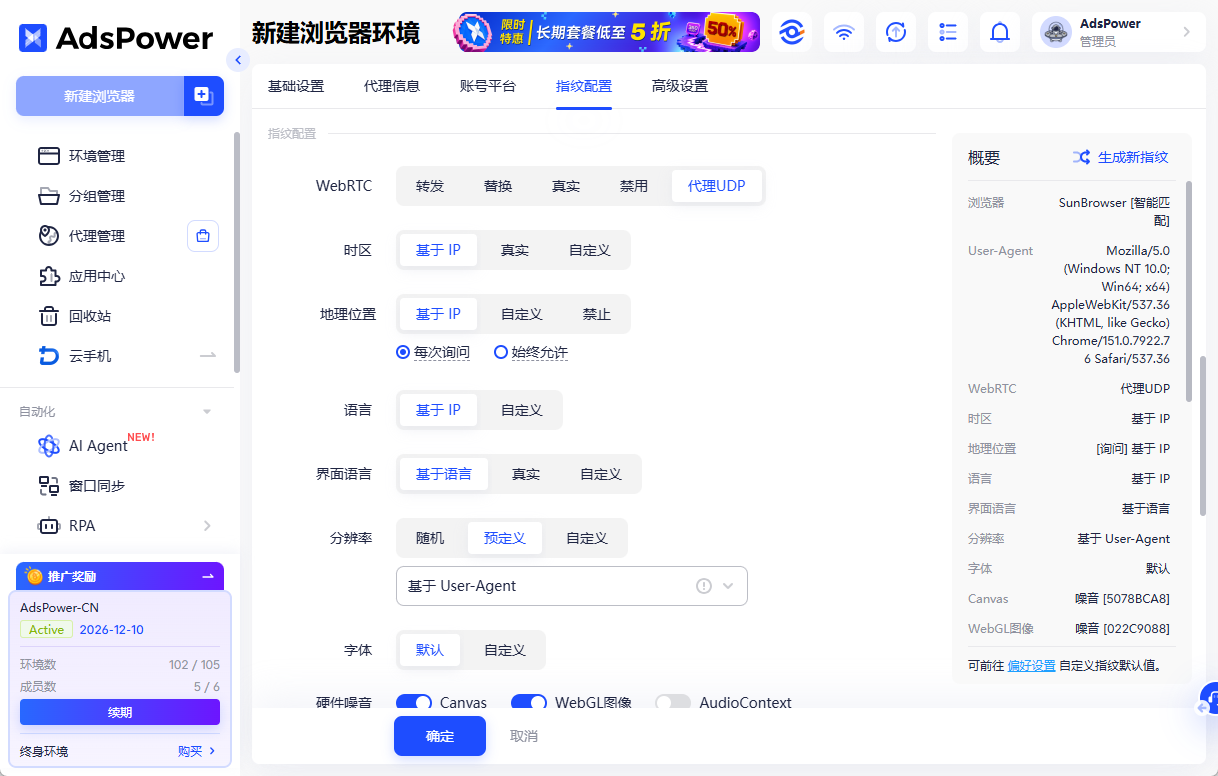
Task: Open the 基于 User-Agent resolution dropdown
Action: point(572,586)
